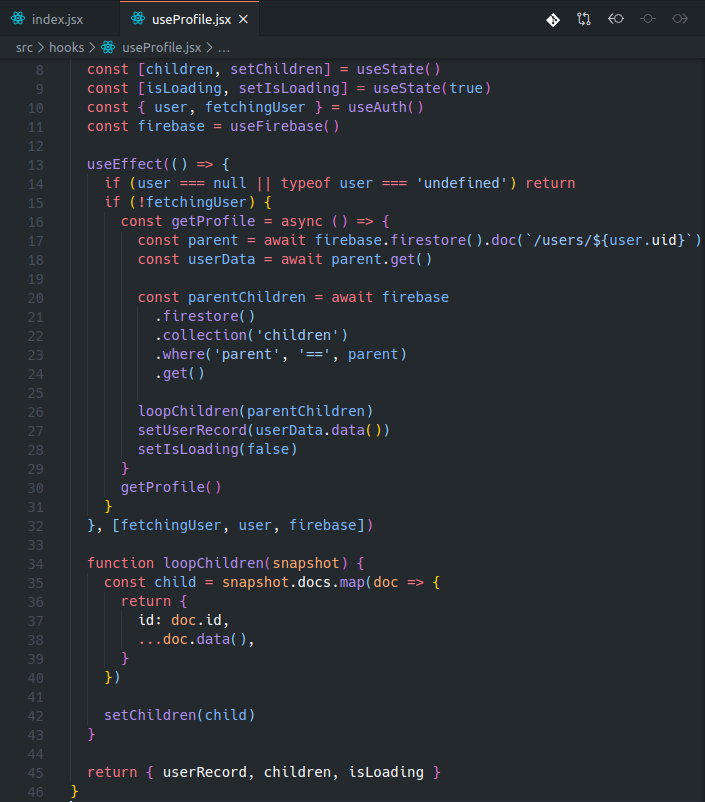This screenshot has height=802, width=705.
Task: Click 'setChildren(child)' on line 42
Action: click(x=179, y=716)
